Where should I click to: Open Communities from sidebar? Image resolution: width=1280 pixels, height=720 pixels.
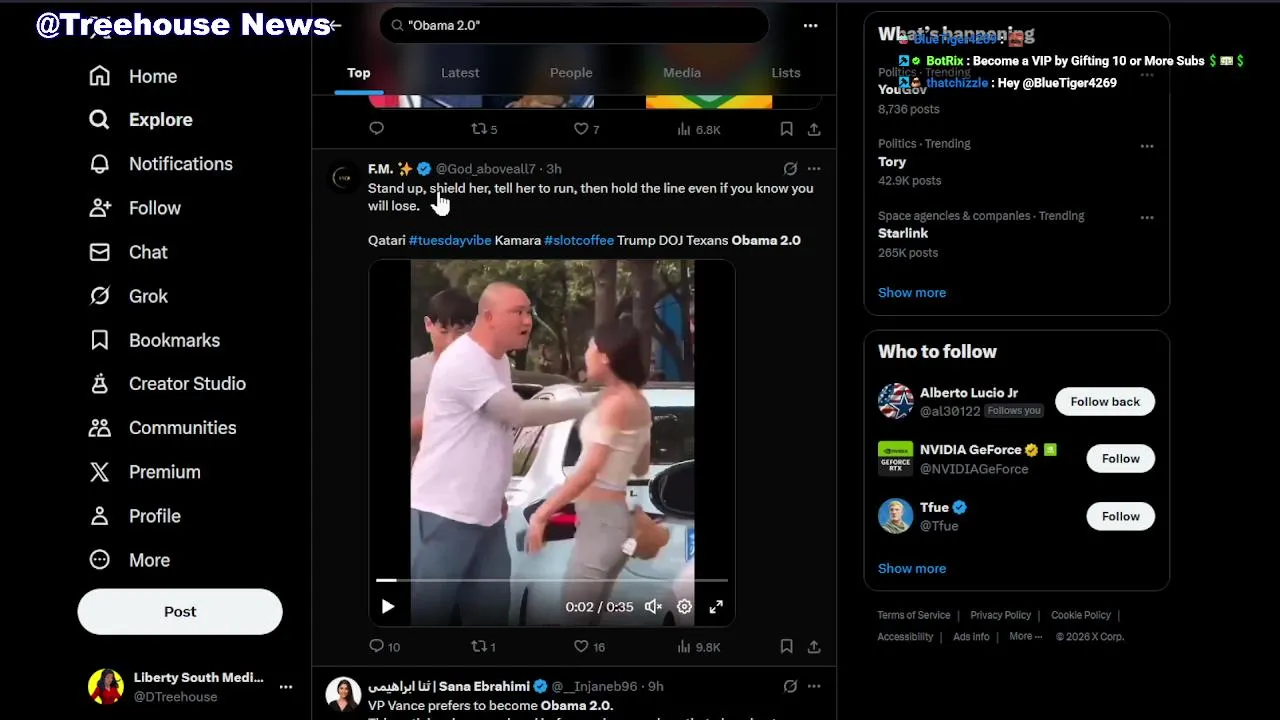[162, 428]
